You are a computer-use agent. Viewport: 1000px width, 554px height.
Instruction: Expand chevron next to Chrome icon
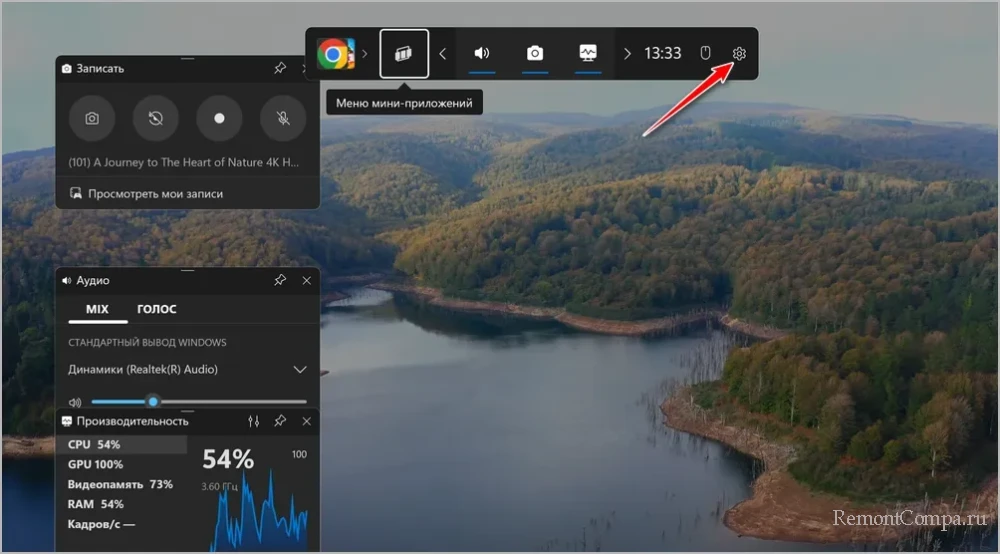365,54
